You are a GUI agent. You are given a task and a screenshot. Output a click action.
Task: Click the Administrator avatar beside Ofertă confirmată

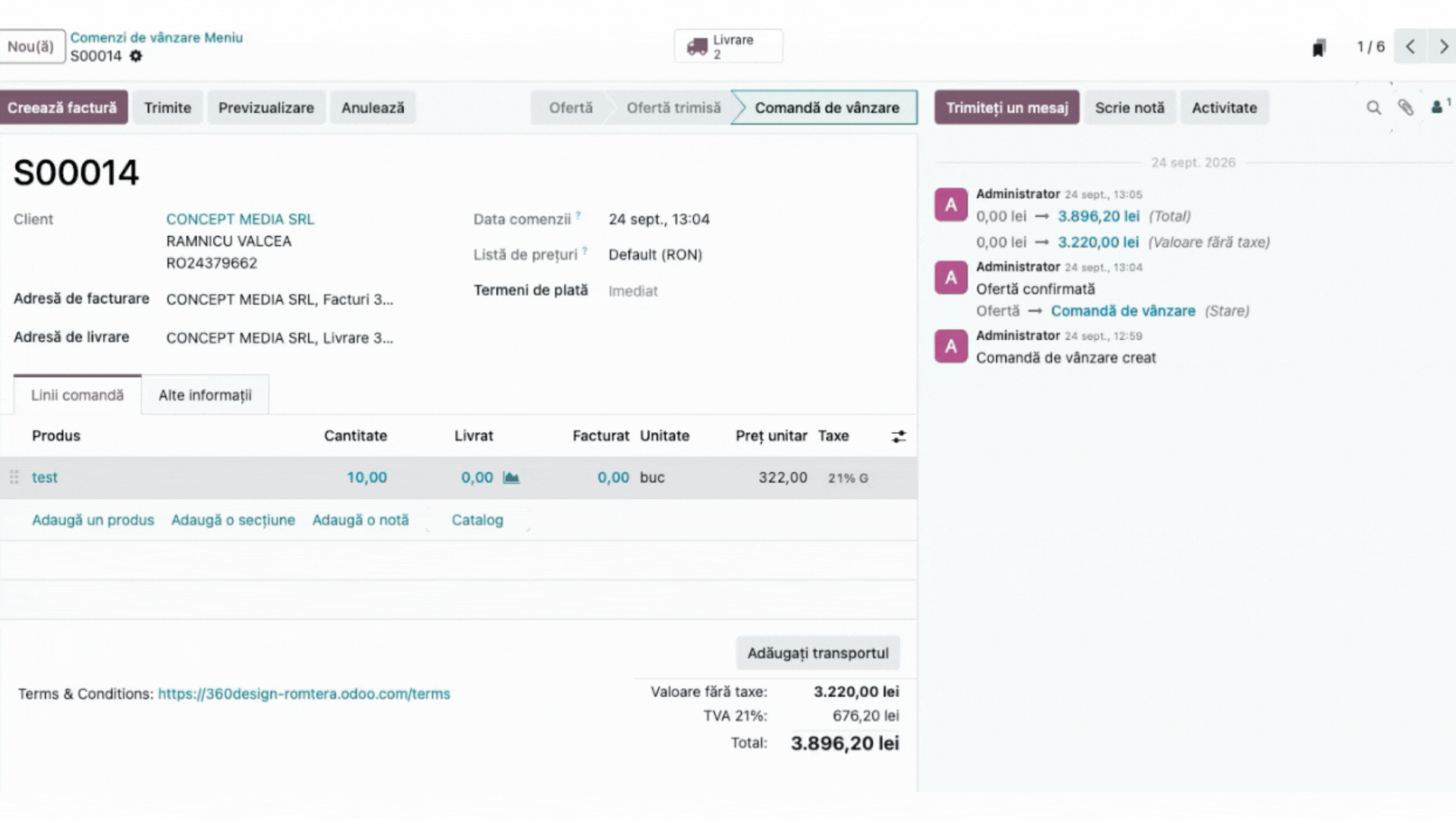click(x=951, y=278)
